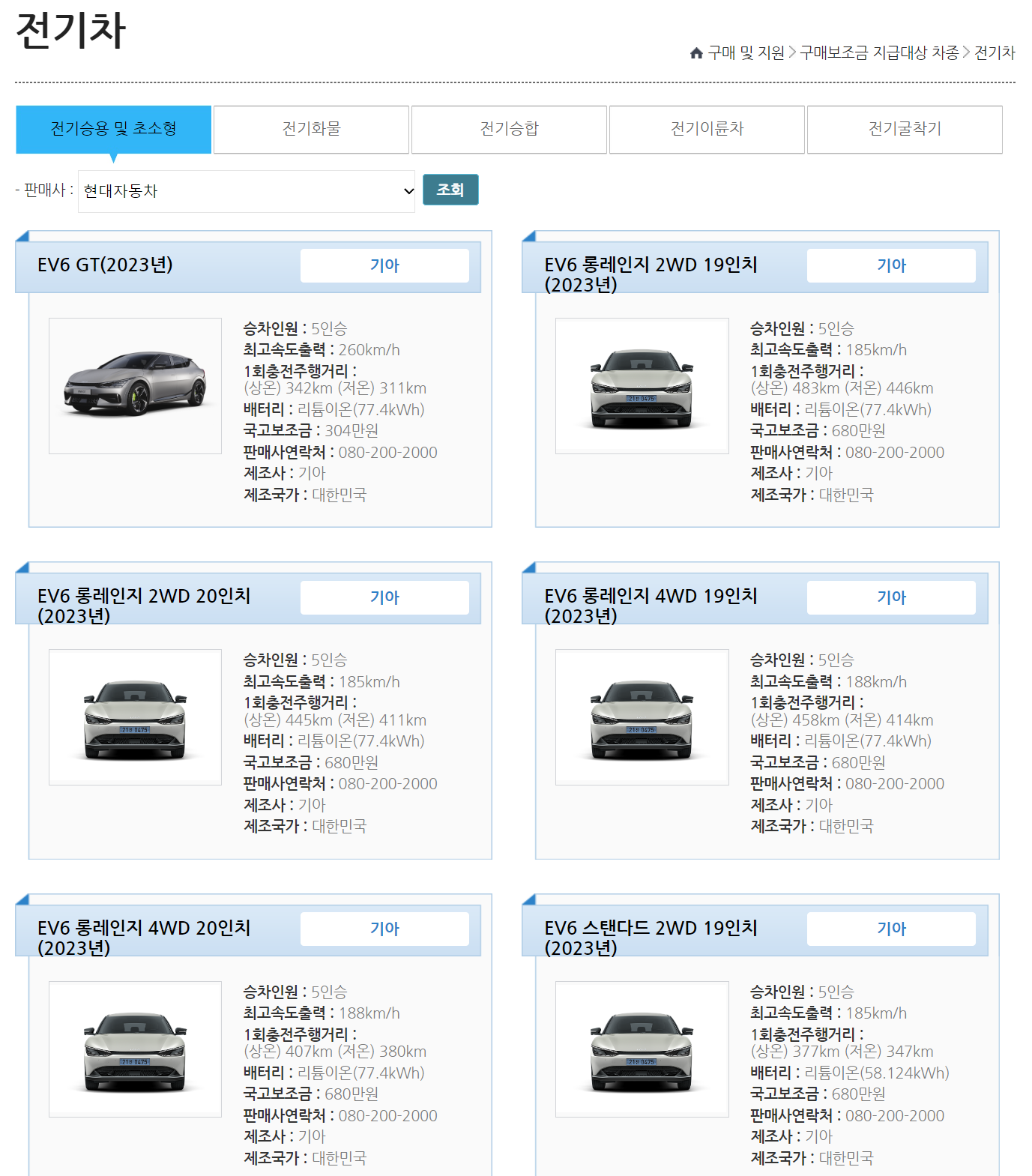Image resolution: width=1032 pixels, height=1176 pixels.
Task: Click the EV6 스탠다드 2WD 19인치 (2023년) title
Action: (x=651, y=938)
